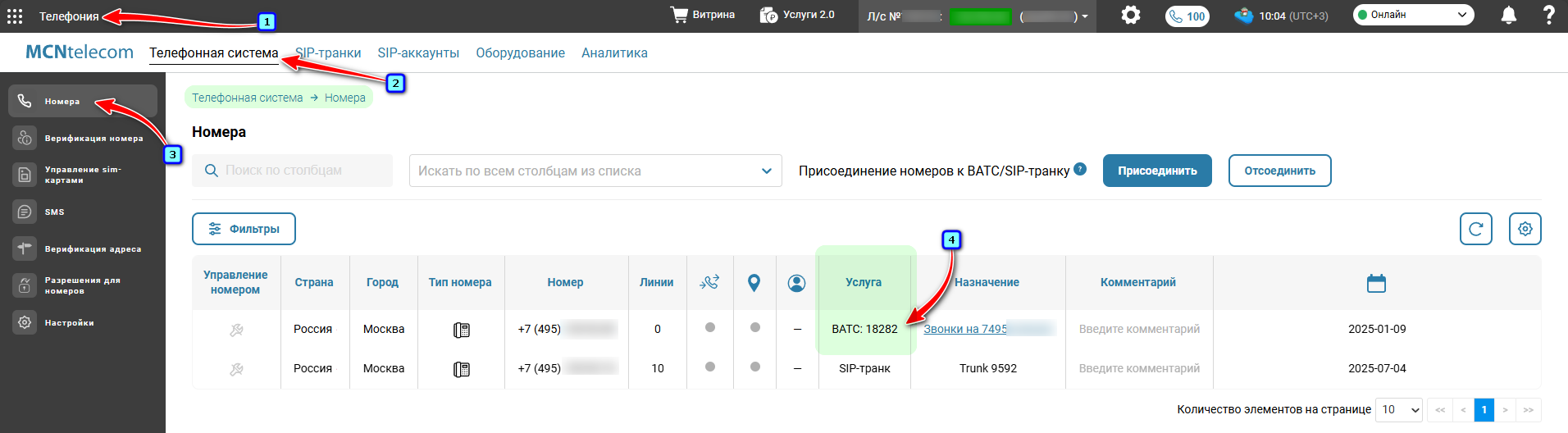The height and width of the screenshot is (433, 1568).
Task: Click Телефония title in top bar
Action: pyautogui.click(x=69, y=16)
